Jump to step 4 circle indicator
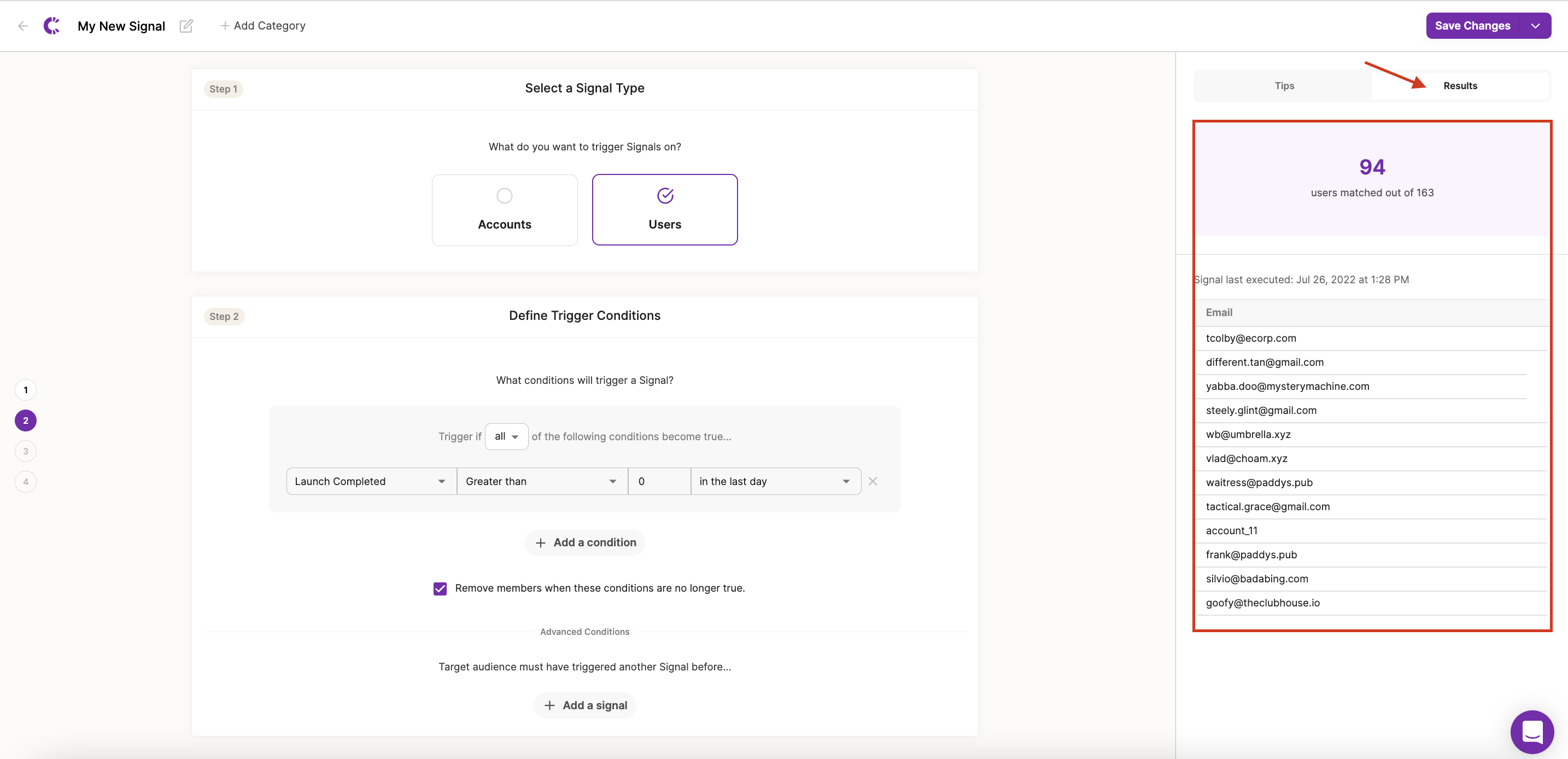The height and width of the screenshot is (759, 1568). [26, 481]
